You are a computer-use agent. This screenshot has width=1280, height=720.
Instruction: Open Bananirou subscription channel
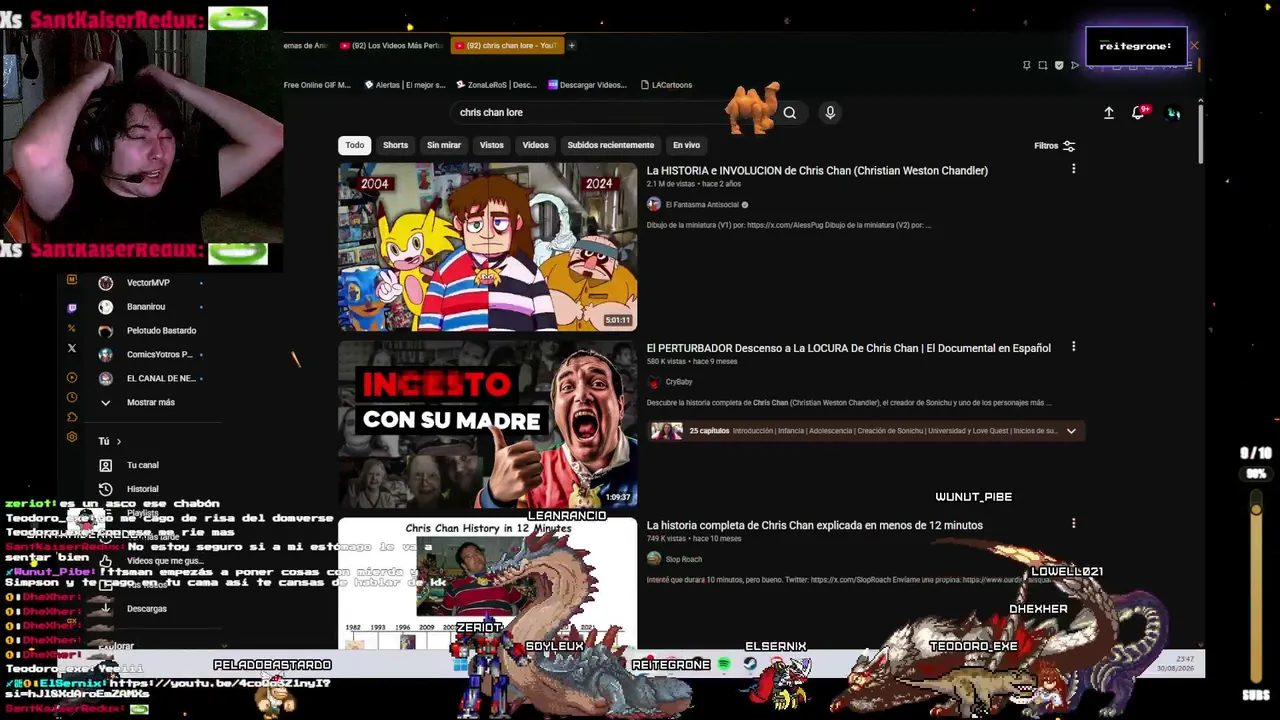146,307
